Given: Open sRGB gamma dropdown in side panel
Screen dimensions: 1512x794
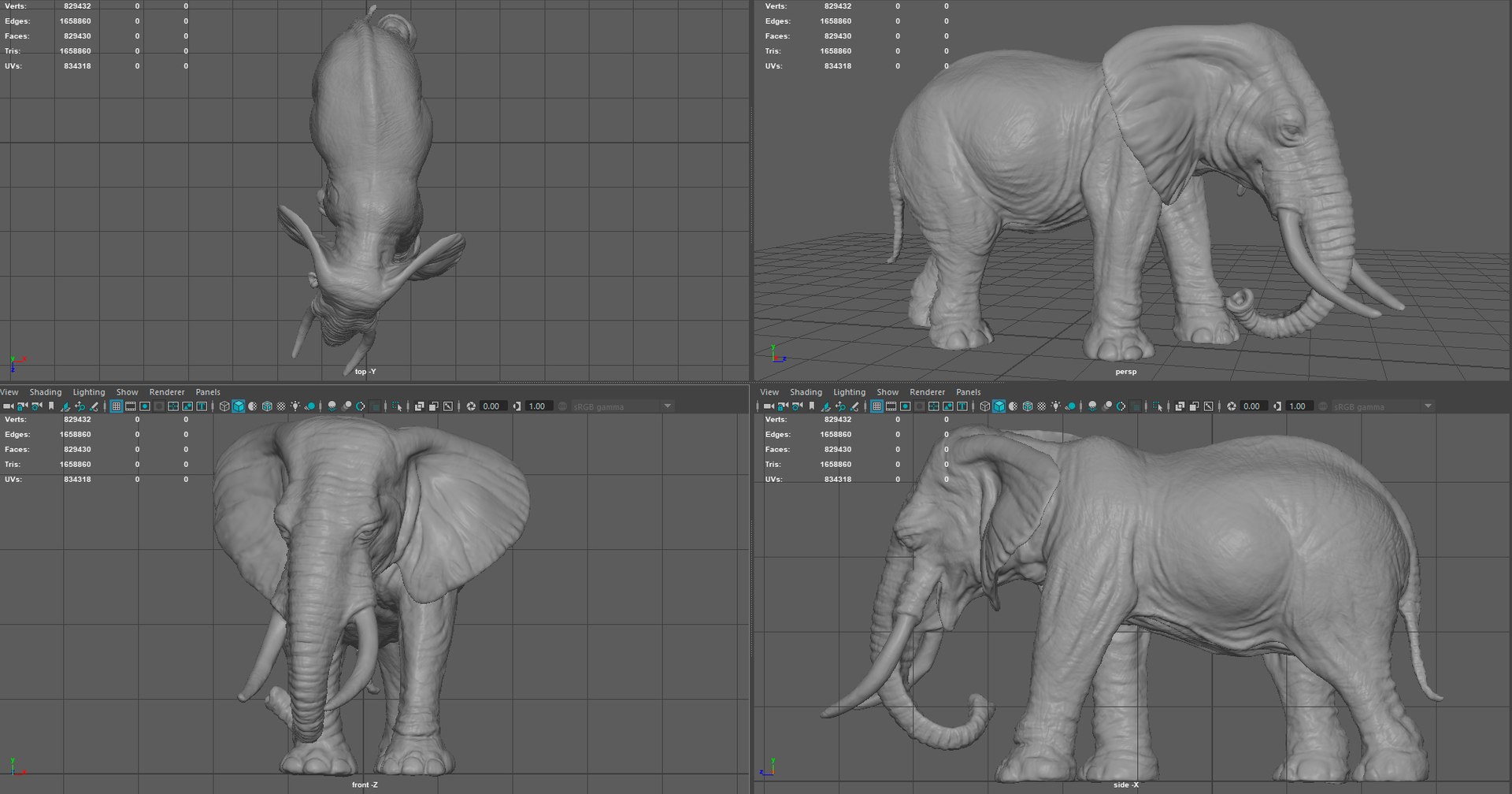Looking at the screenshot, I should pos(1383,406).
